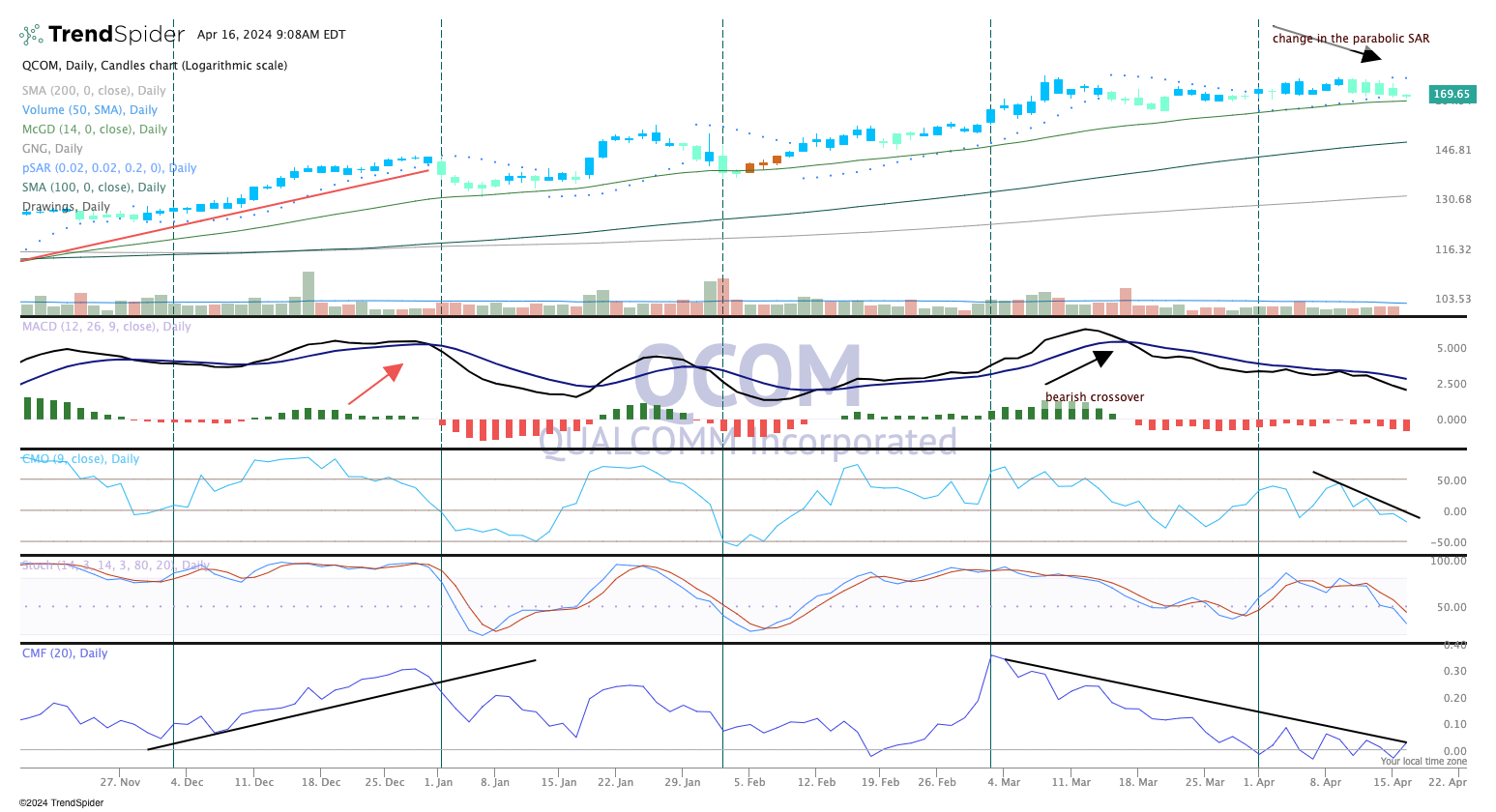The width and height of the screenshot is (1496, 812).
Task: Click the Your local time zone link
Action: point(1423,761)
